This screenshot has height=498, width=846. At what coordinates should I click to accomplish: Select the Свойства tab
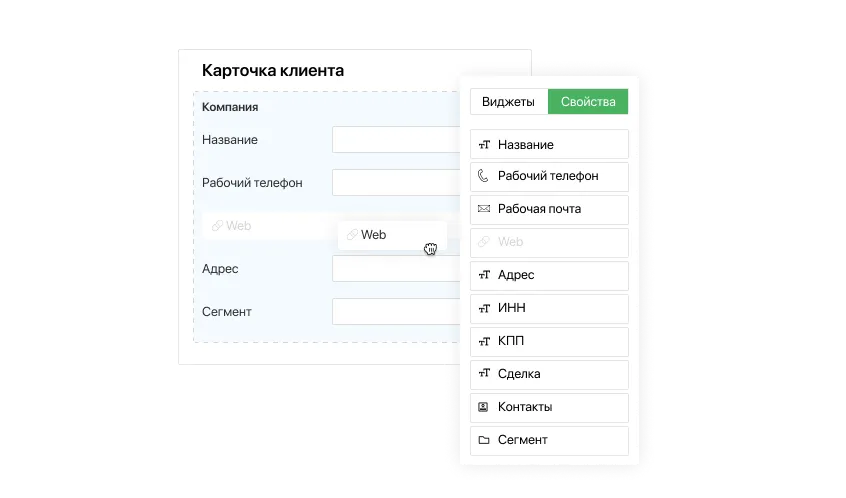pos(588,101)
